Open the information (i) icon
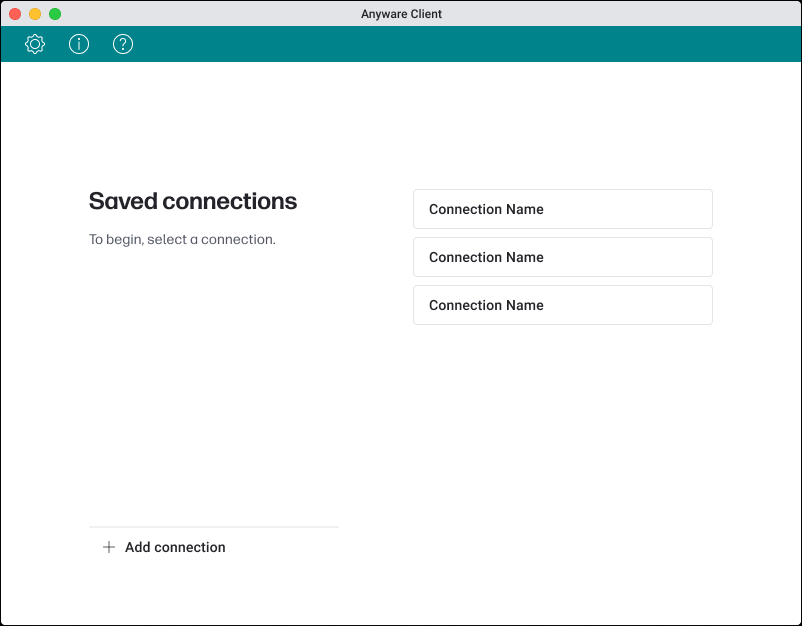The height and width of the screenshot is (626, 802). [79, 44]
